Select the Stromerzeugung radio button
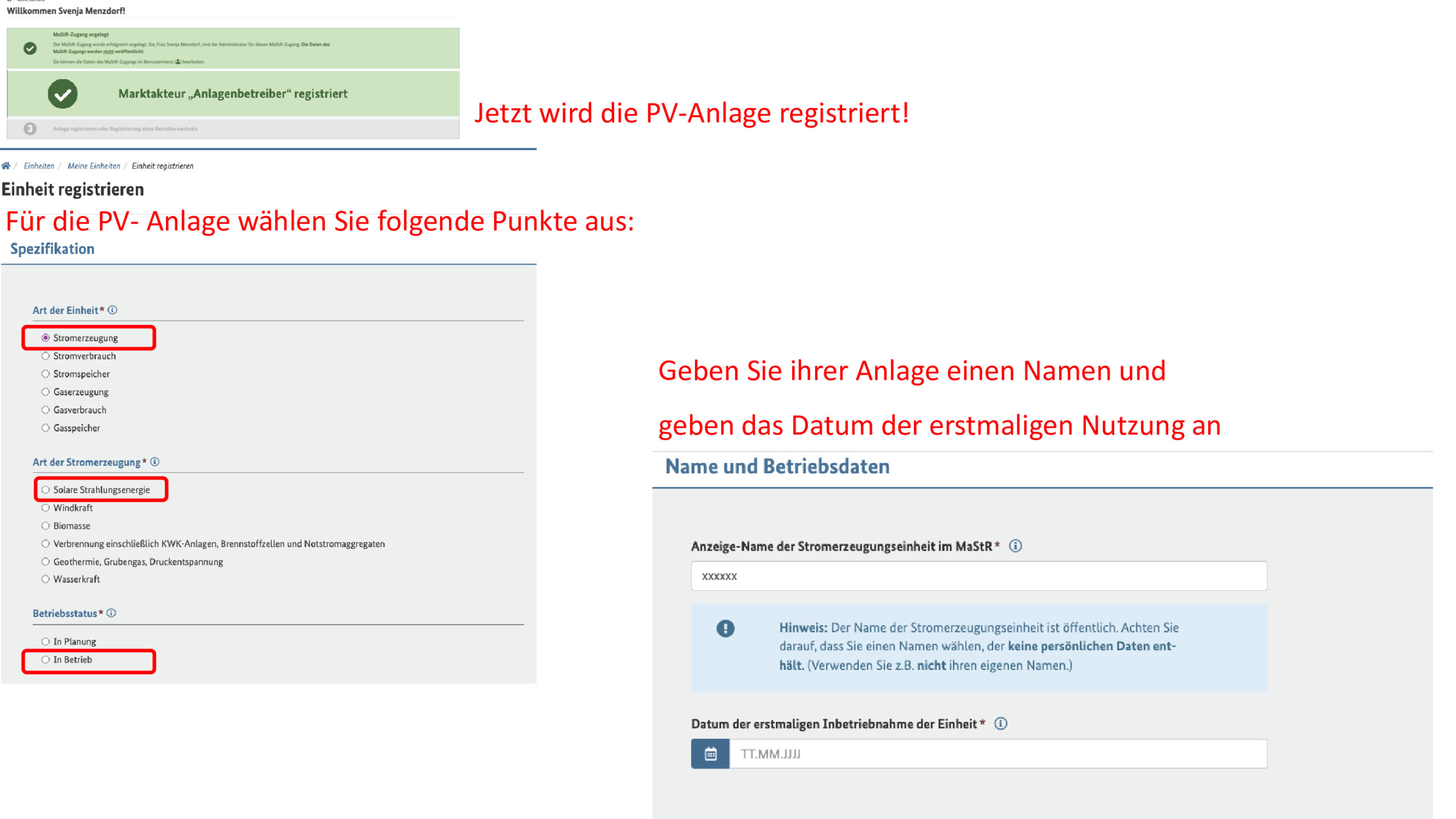Image resolution: width=1456 pixels, height=819 pixels. pos(45,338)
